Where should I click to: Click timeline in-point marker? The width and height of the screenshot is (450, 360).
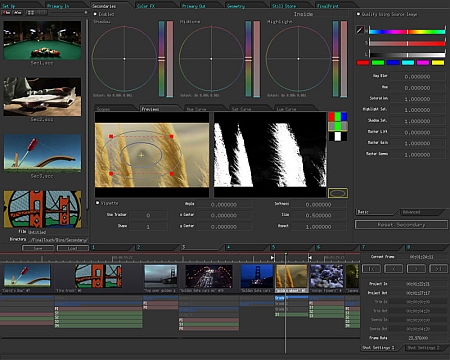[272, 257]
